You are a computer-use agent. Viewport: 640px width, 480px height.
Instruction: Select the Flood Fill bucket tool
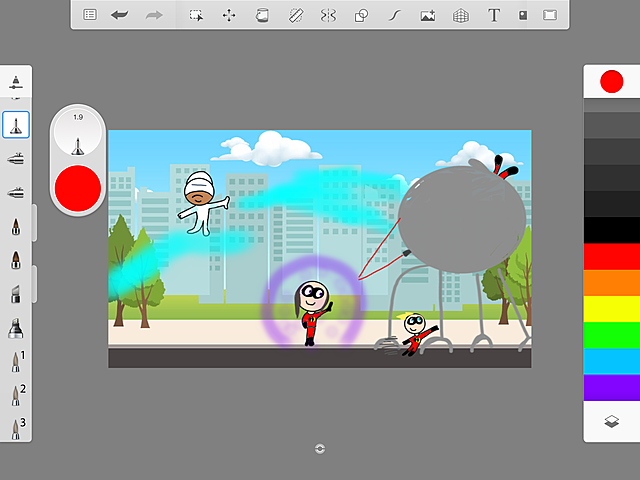[x=262, y=16]
